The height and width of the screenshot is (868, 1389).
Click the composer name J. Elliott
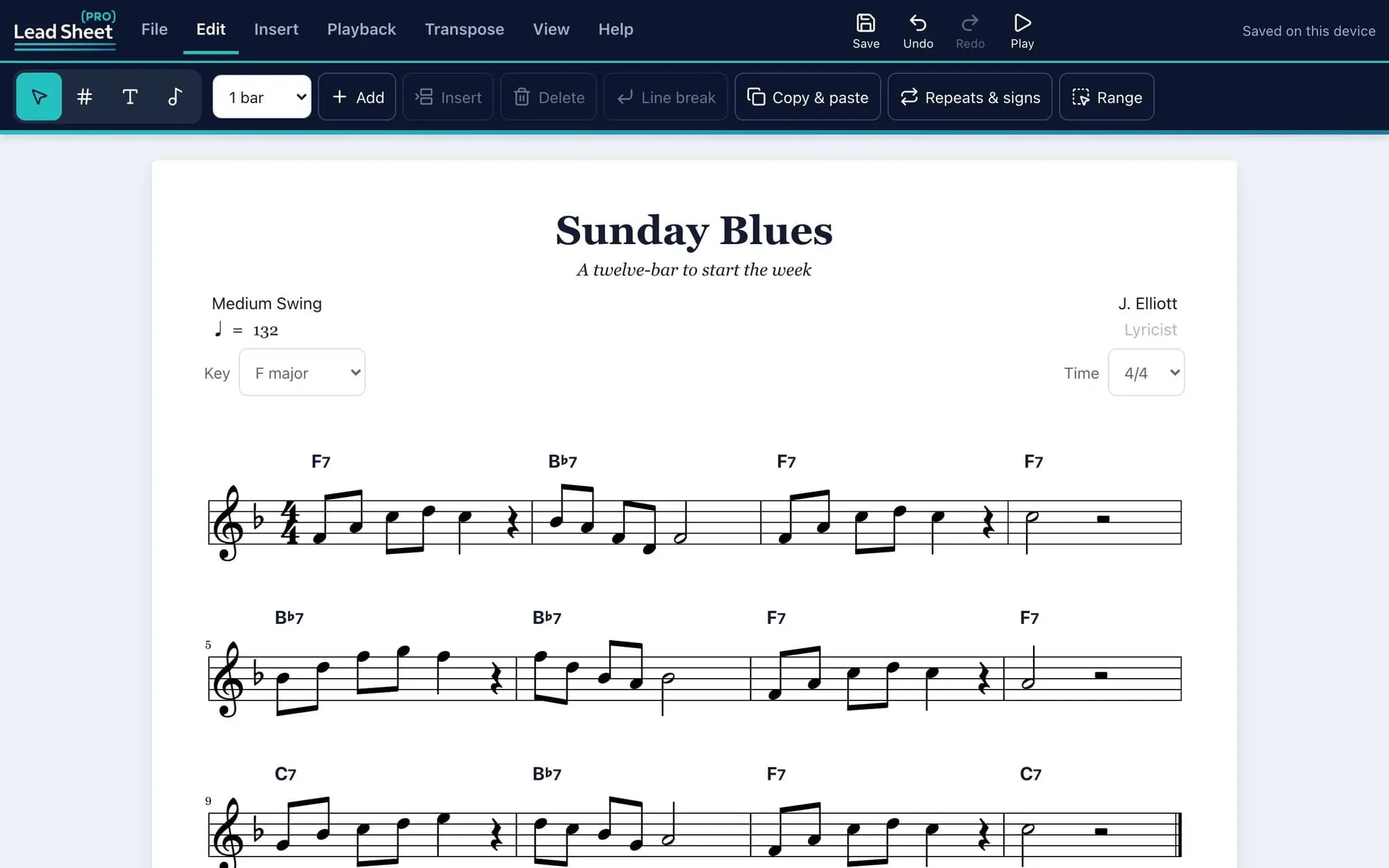click(x=1148, y=303)
